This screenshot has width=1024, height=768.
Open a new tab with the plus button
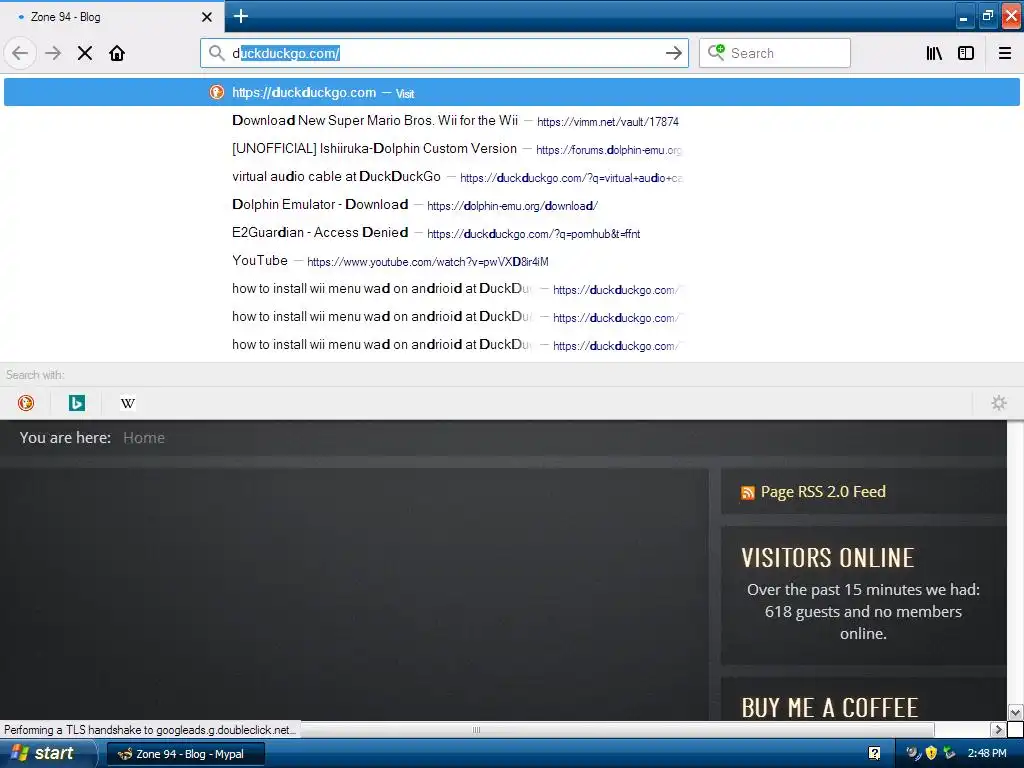click(240, 16)
